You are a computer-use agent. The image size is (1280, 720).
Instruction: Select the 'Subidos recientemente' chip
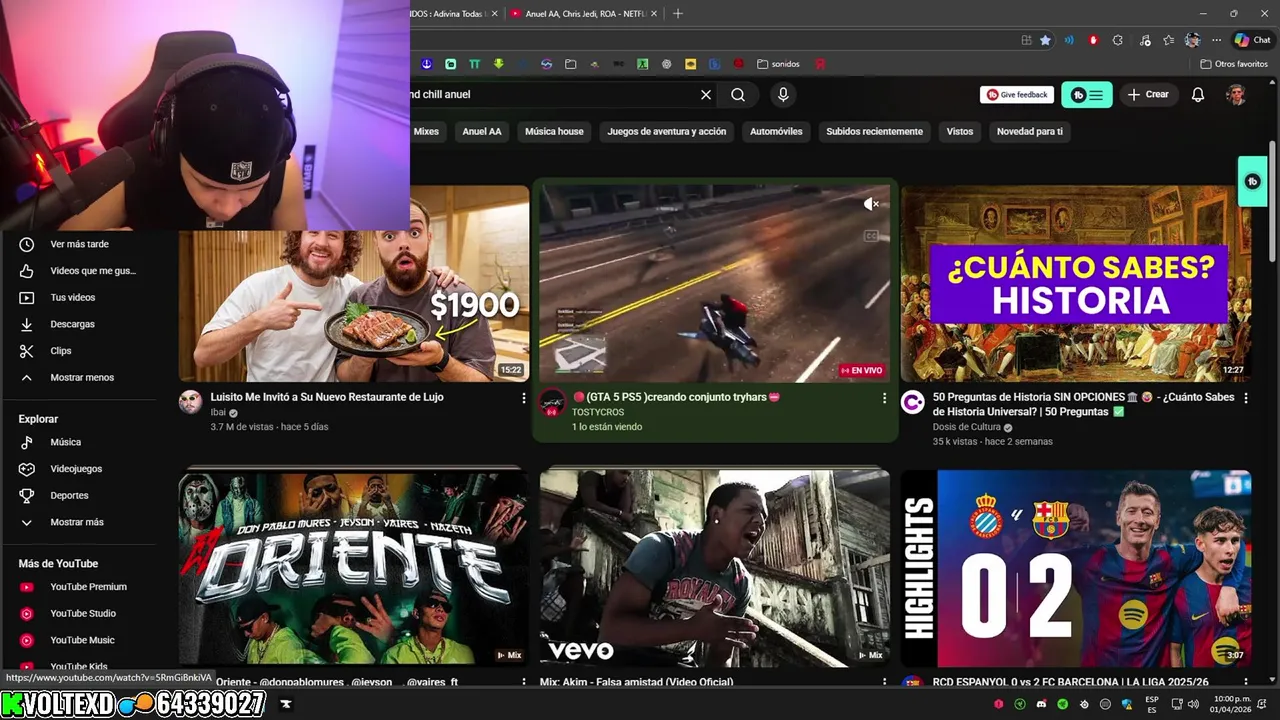tap(875, 132)
